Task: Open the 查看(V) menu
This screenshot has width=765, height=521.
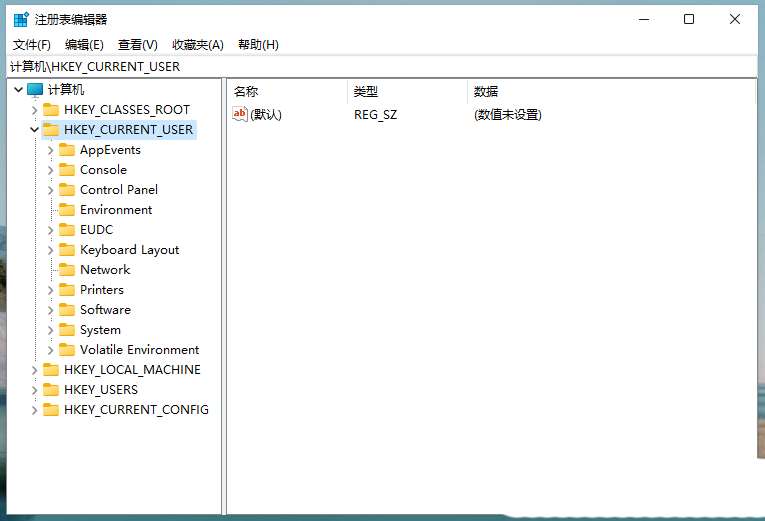Action: pos(138,45)
